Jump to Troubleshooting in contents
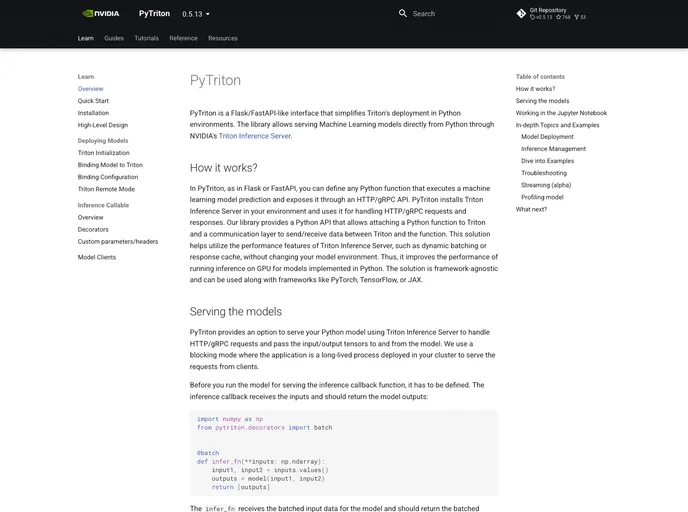Viewport: 688px width, 512px height. pyautogui.click(x=544, y=173)
